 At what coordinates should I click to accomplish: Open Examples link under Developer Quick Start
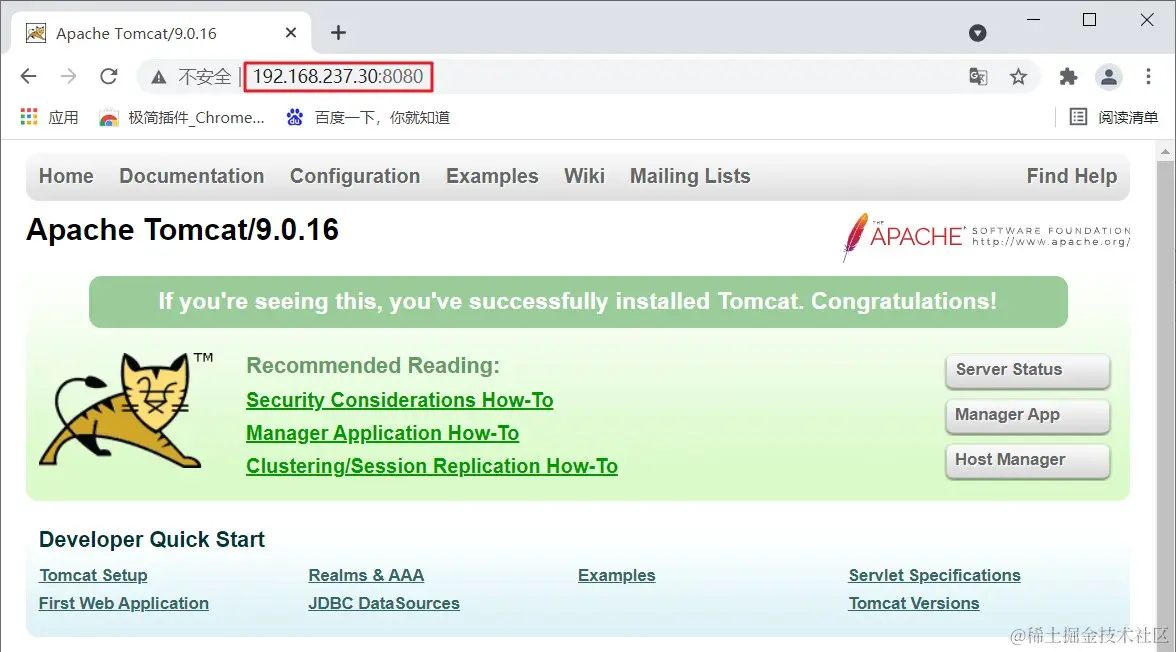(616, 575)
